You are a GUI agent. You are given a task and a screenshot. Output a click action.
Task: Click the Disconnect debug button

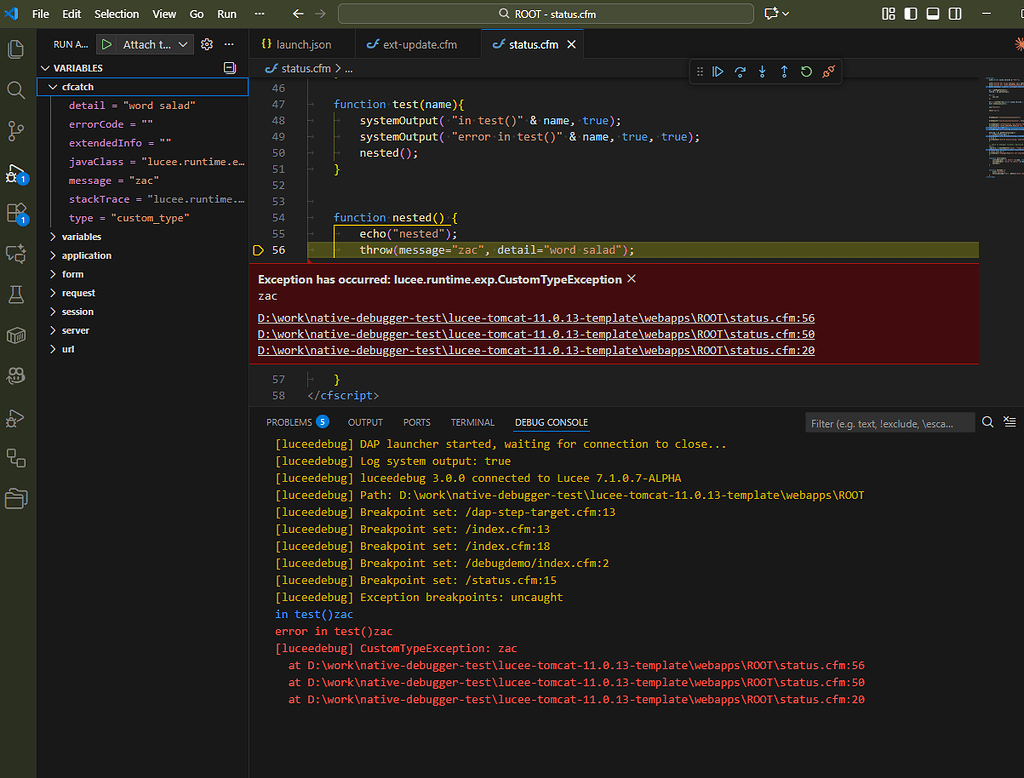click(829, 72)
